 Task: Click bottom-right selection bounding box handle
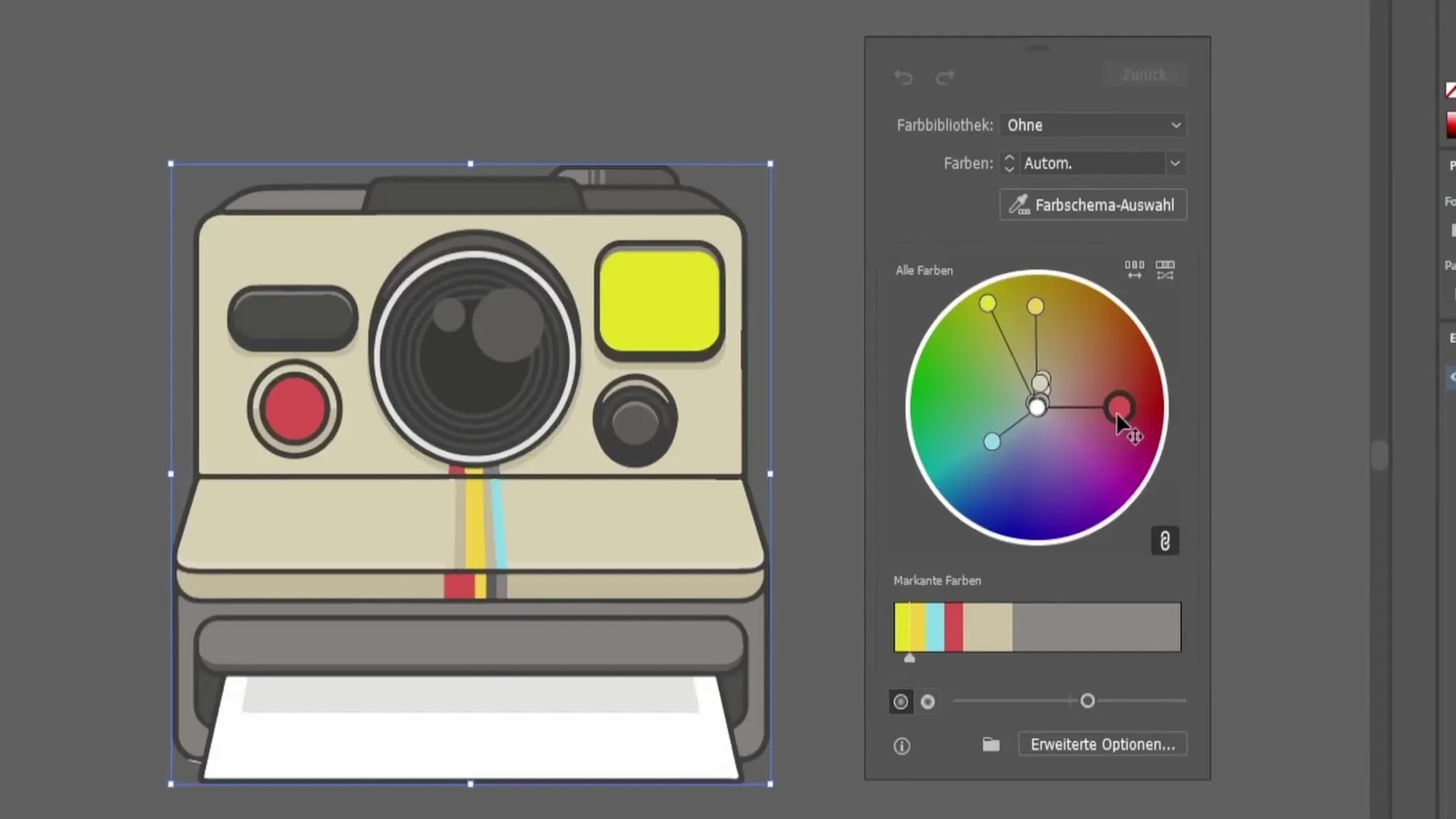click(770, 784)
